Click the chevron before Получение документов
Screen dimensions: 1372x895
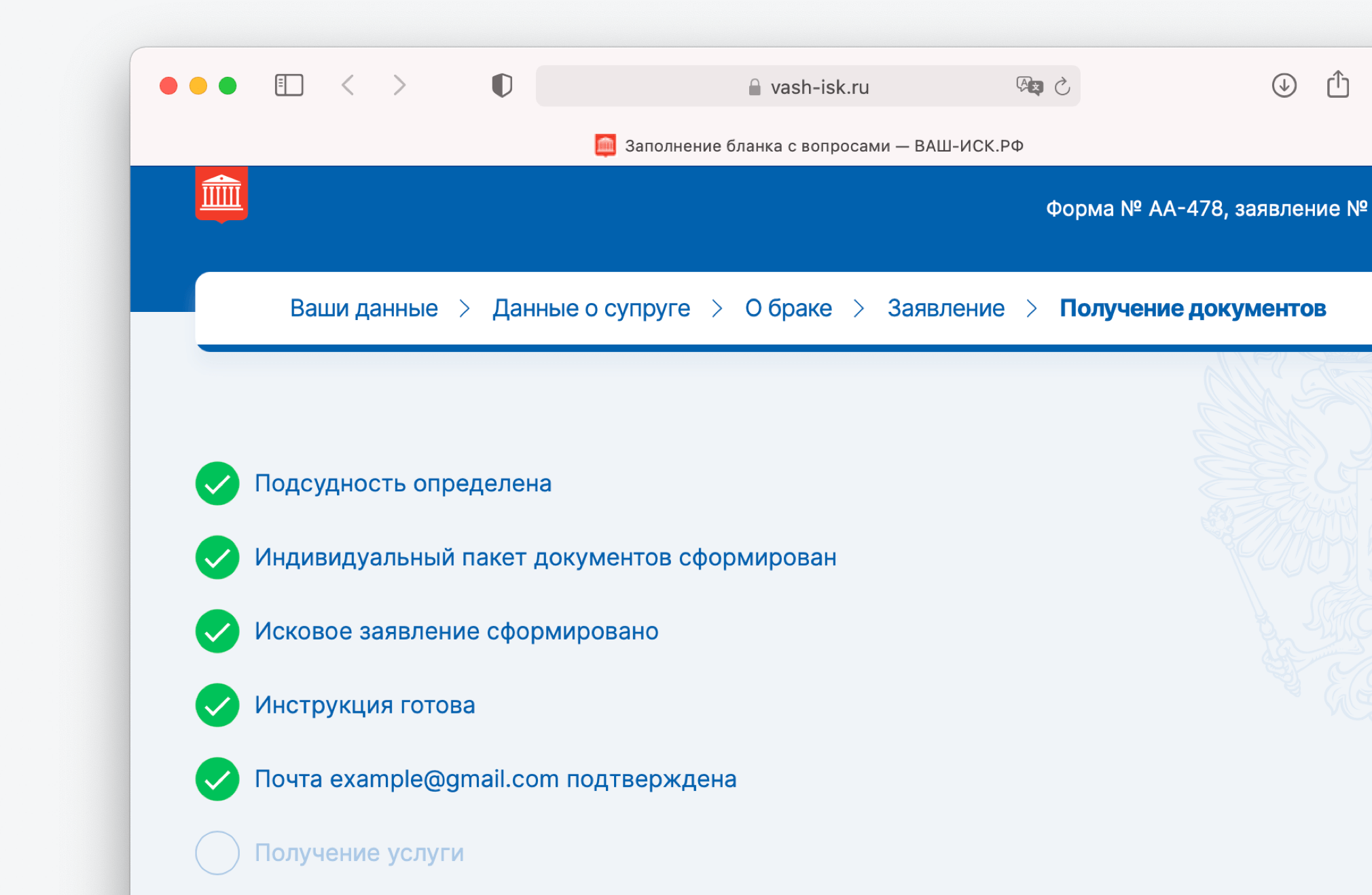point(1032,309)
